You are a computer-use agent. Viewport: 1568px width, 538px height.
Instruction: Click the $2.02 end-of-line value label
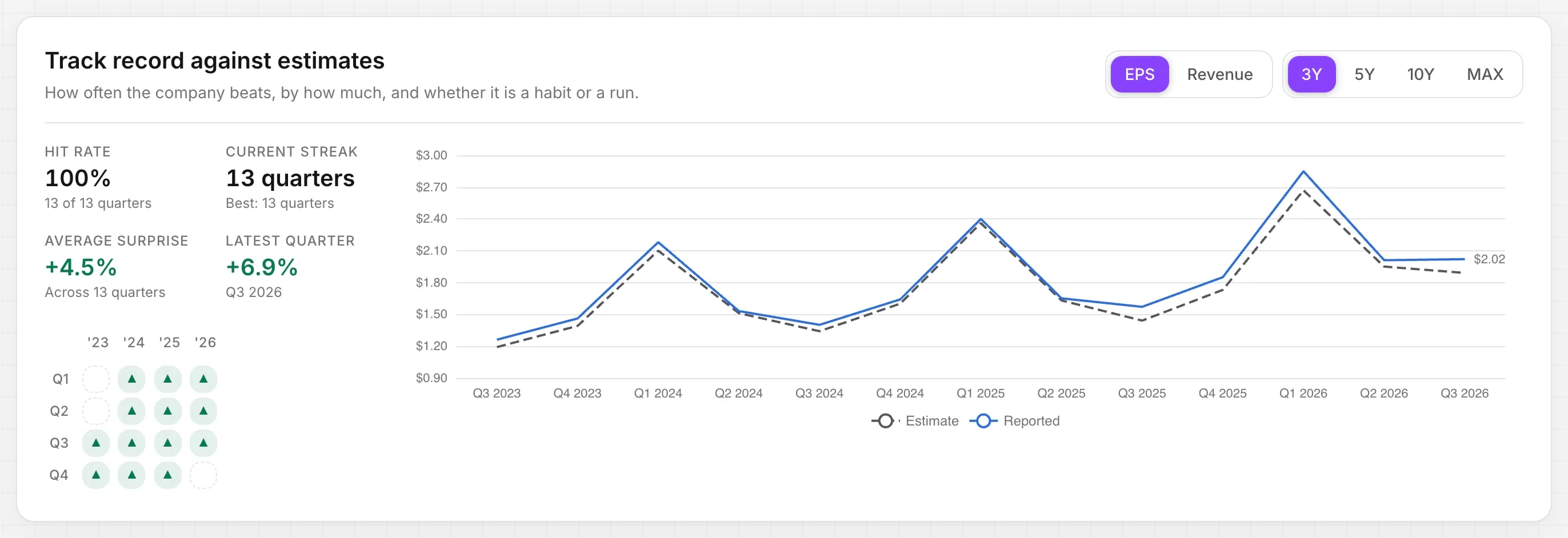point(1489,259)
